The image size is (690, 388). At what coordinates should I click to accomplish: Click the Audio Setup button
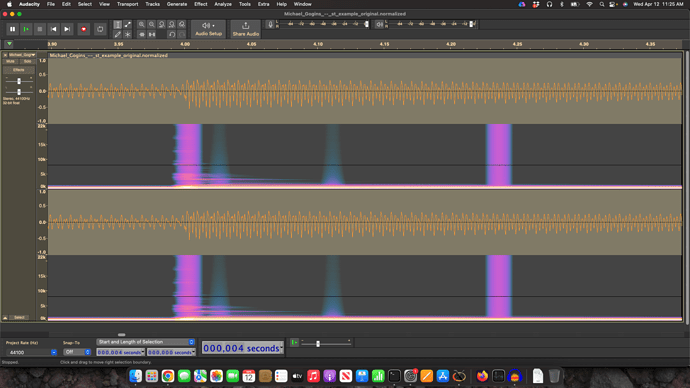click(208, 29)
